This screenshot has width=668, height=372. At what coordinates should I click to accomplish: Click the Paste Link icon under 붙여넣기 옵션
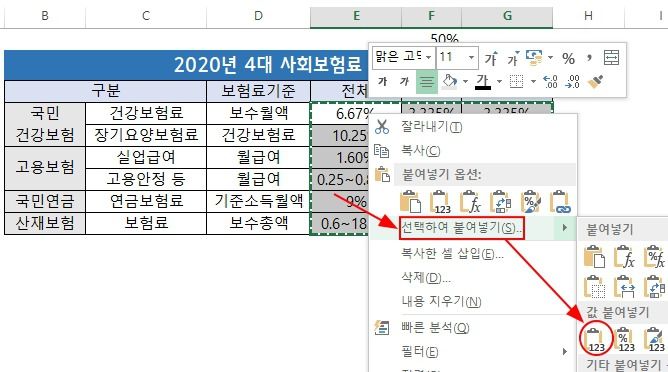click(x=561, y=202)
